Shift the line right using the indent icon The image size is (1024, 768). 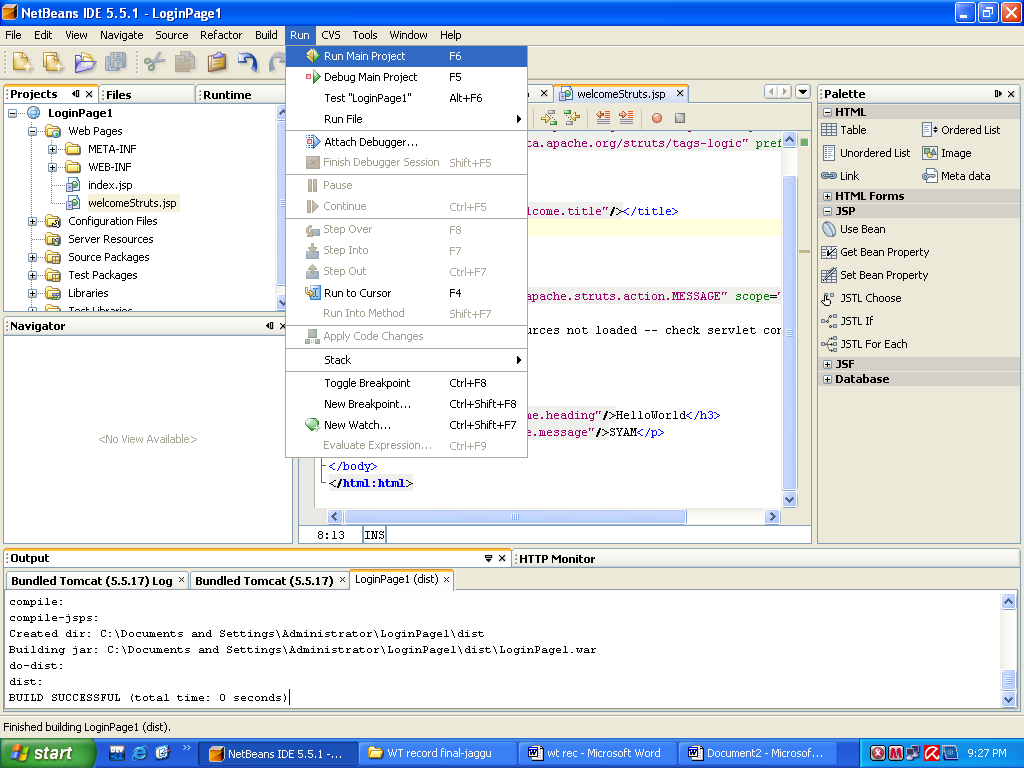tap(625, 118)
